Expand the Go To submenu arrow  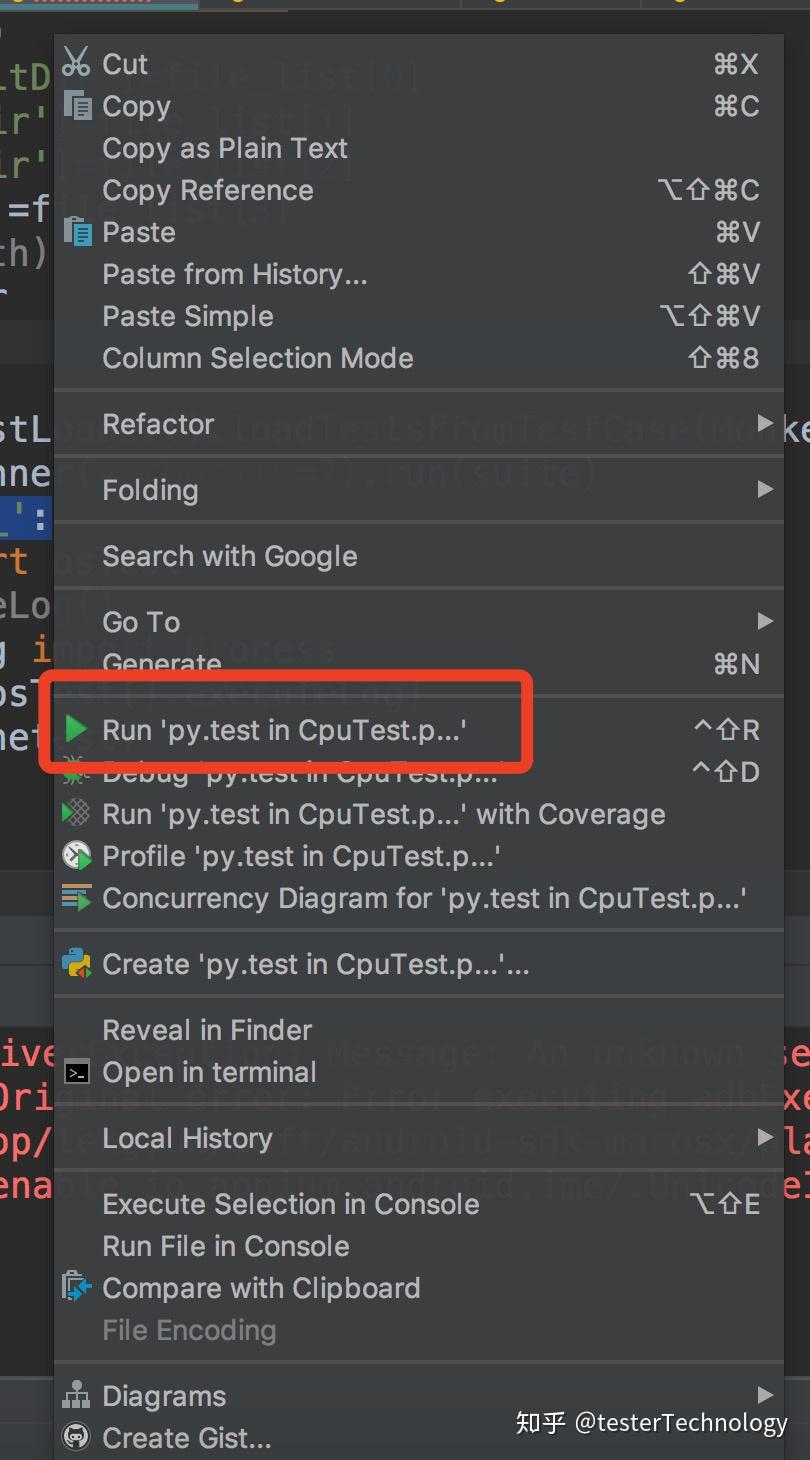(x=765, y=621)
